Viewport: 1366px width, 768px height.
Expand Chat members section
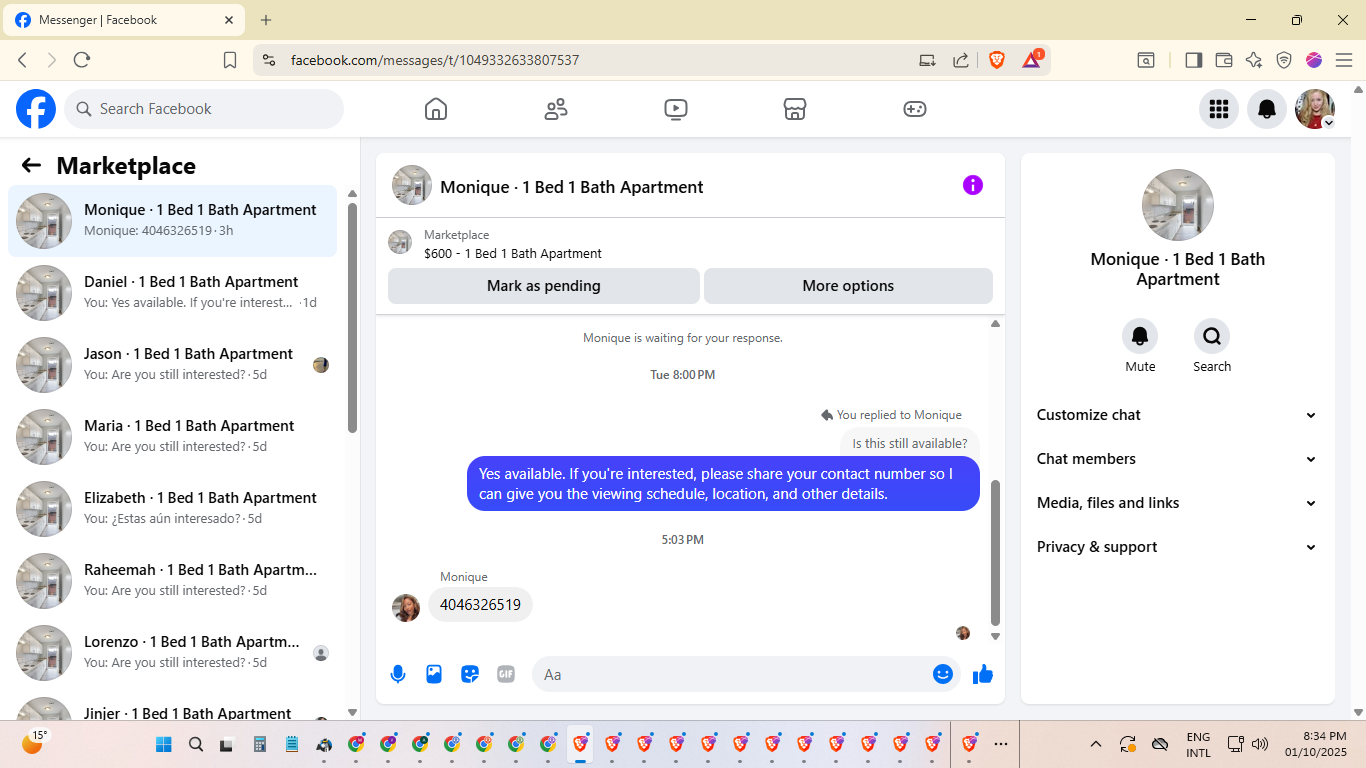(1177, 459)
